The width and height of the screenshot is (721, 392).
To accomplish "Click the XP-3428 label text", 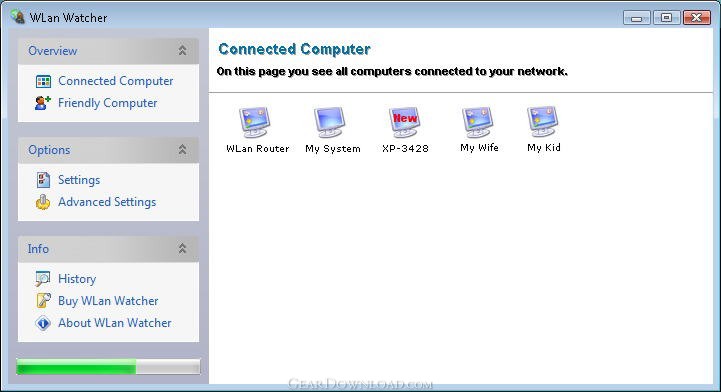I will point(405,149).
